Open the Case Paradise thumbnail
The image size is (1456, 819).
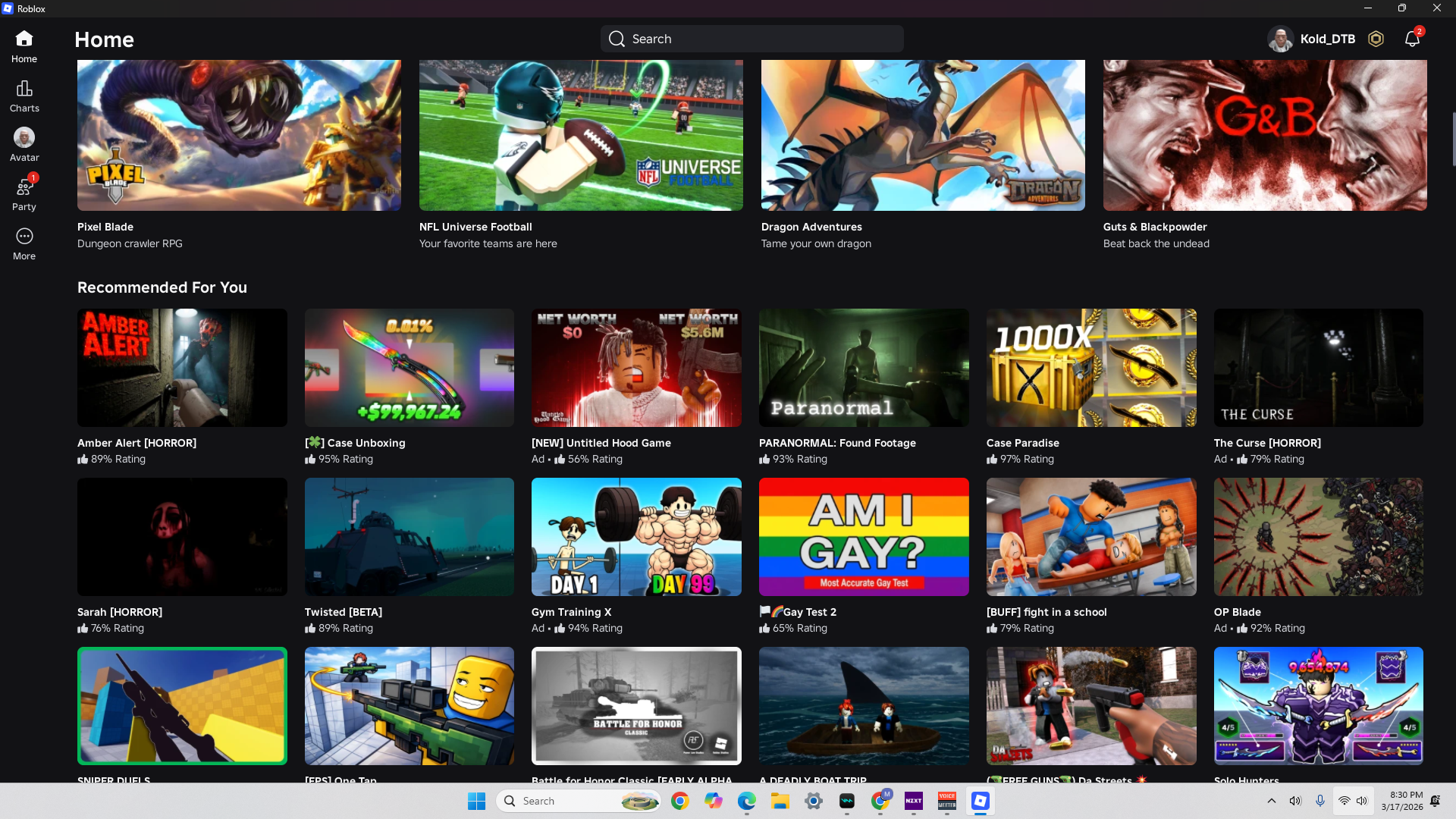(x=1091, y=368)
